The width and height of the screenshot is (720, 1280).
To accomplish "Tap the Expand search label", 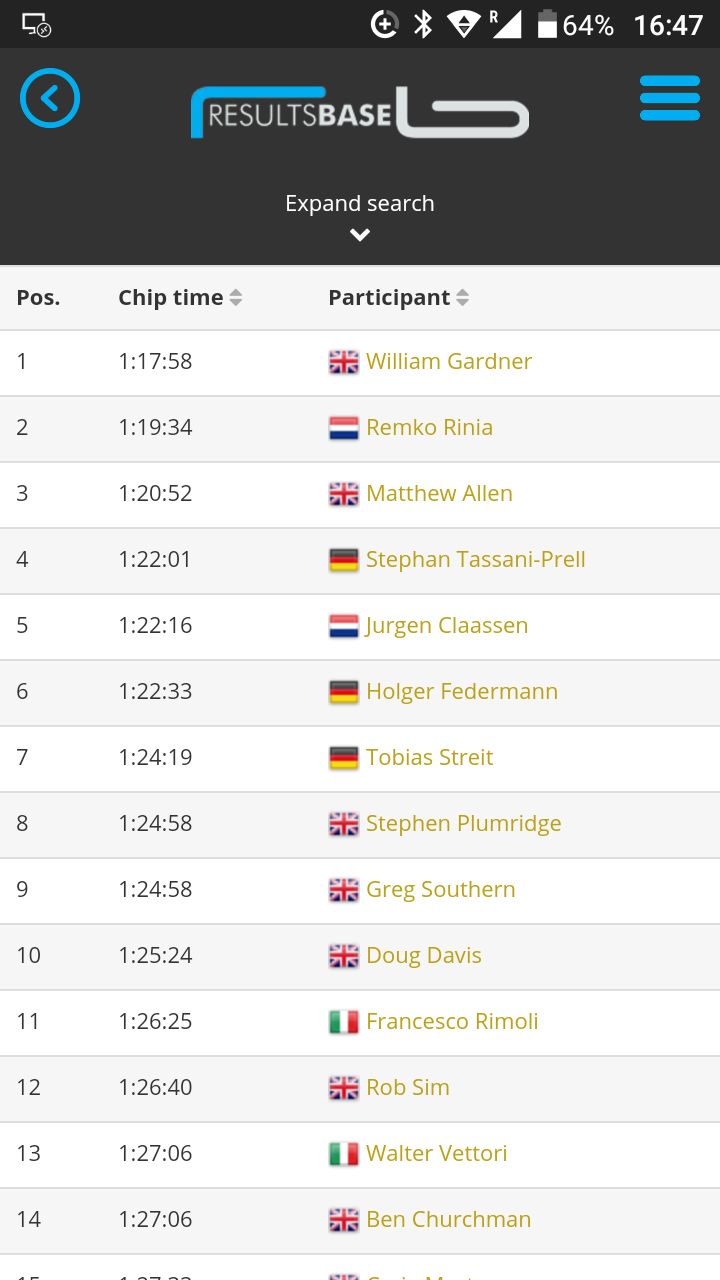I will tap(360, 203).
